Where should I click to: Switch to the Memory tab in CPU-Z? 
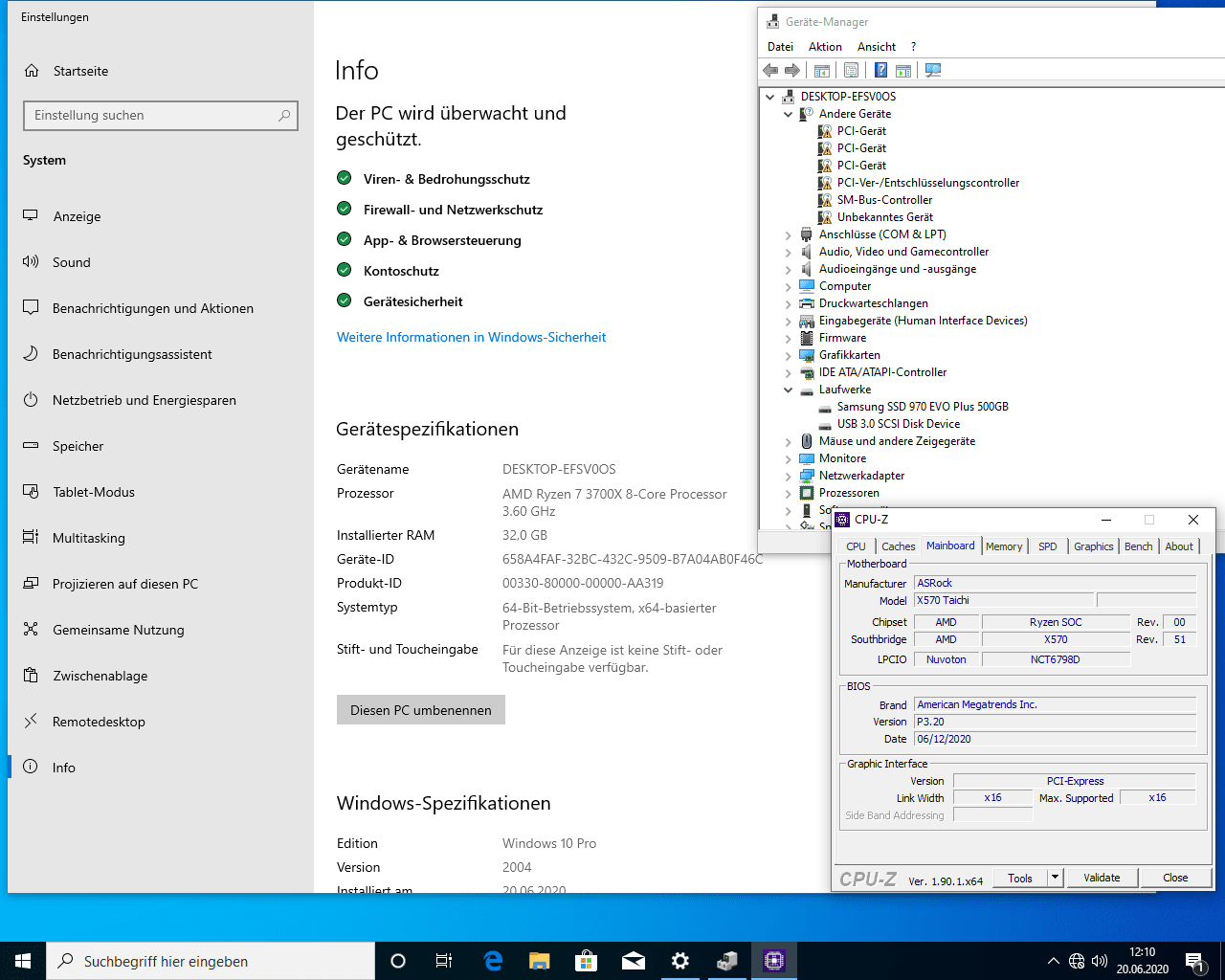click(1004, 546)
